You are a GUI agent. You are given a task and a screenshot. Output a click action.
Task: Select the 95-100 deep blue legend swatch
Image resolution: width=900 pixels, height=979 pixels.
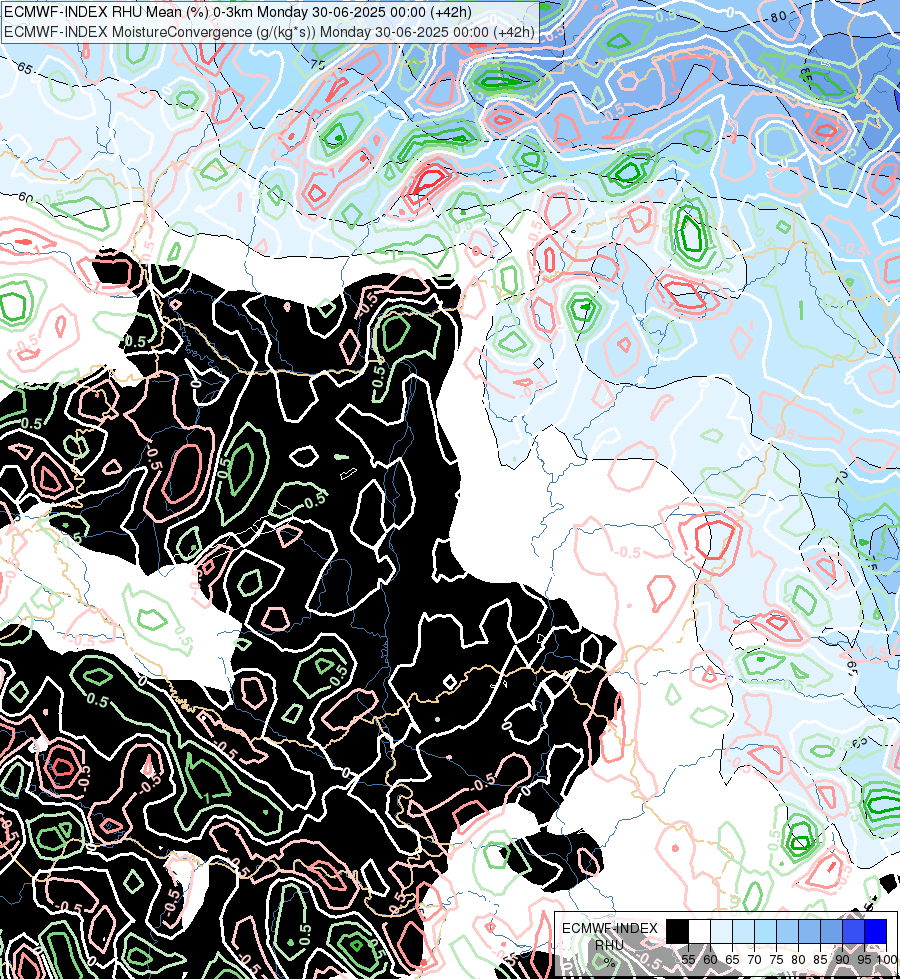pos(875,931)
